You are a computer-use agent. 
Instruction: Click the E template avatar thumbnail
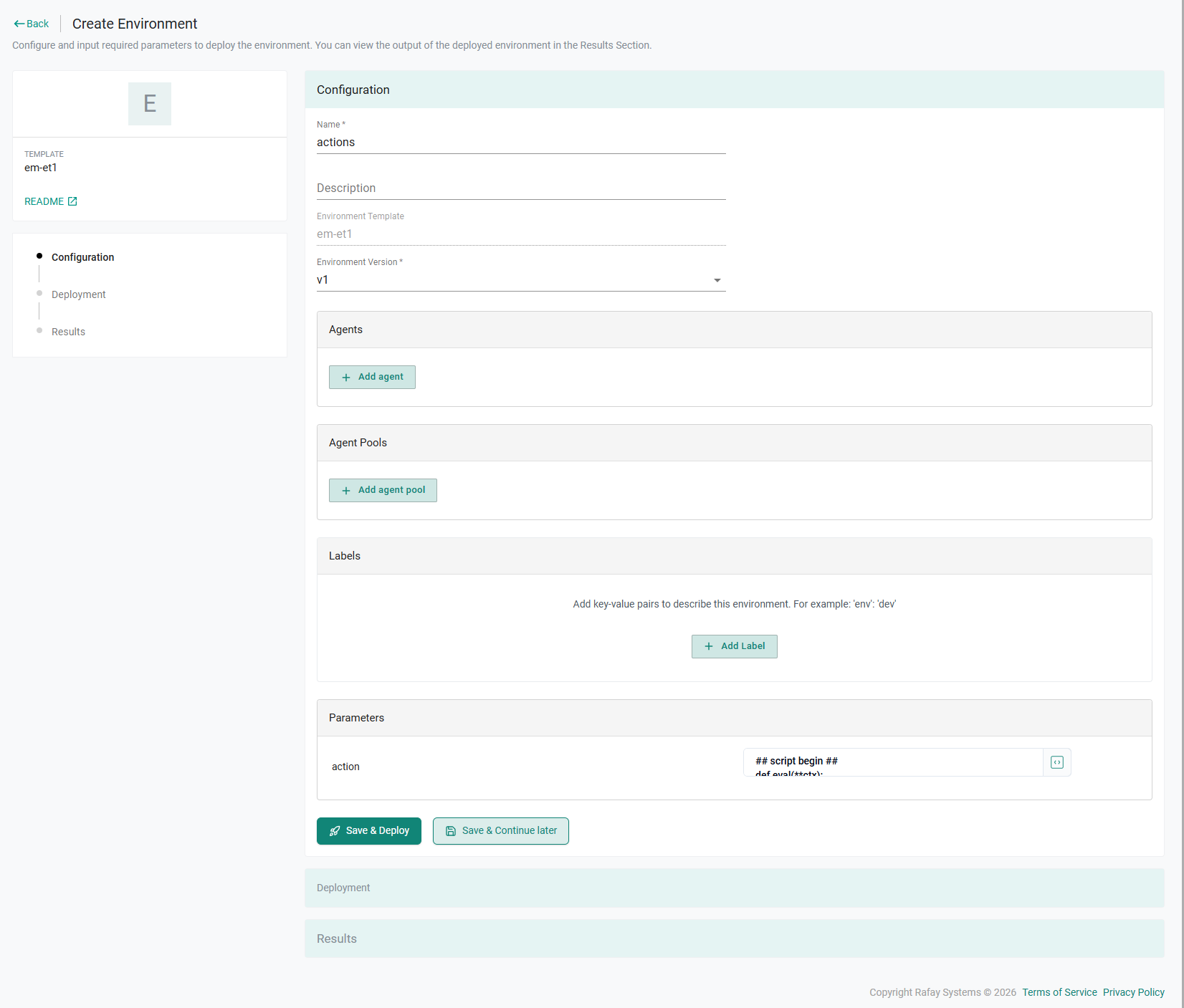[x=150, y=104]
